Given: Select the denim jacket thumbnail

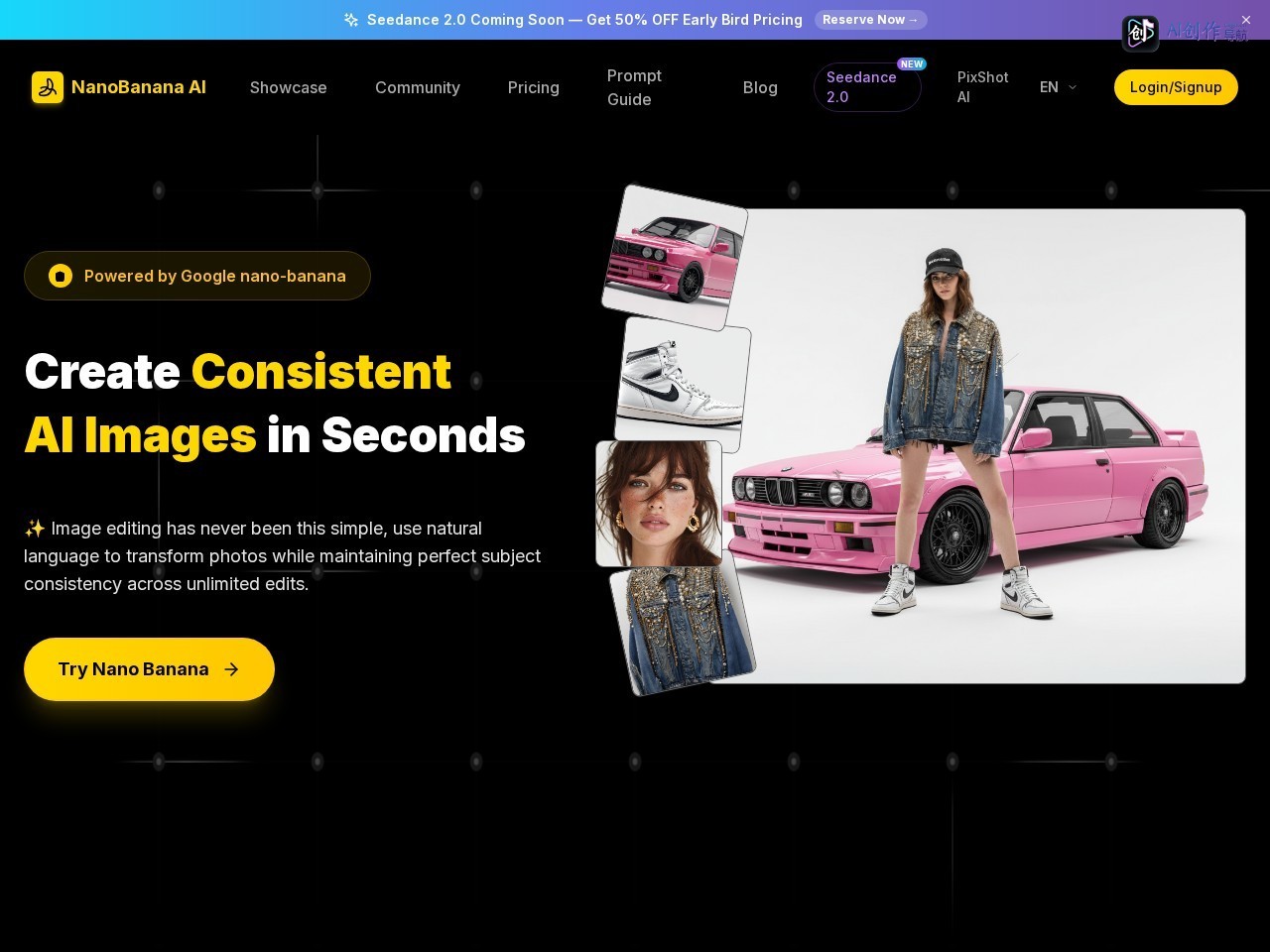Looking at the screenshot, I should tap(683, 627).
